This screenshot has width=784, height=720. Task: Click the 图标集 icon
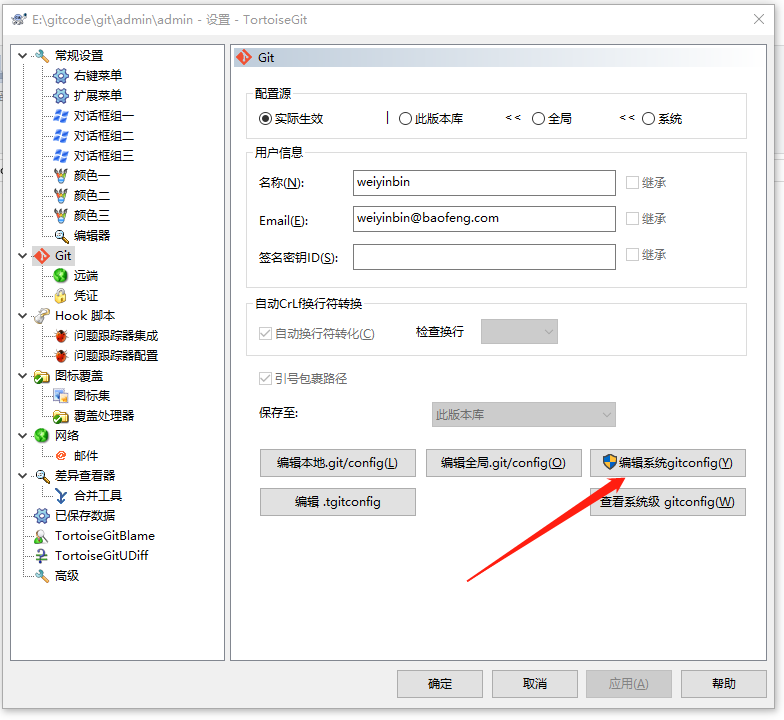60,396
